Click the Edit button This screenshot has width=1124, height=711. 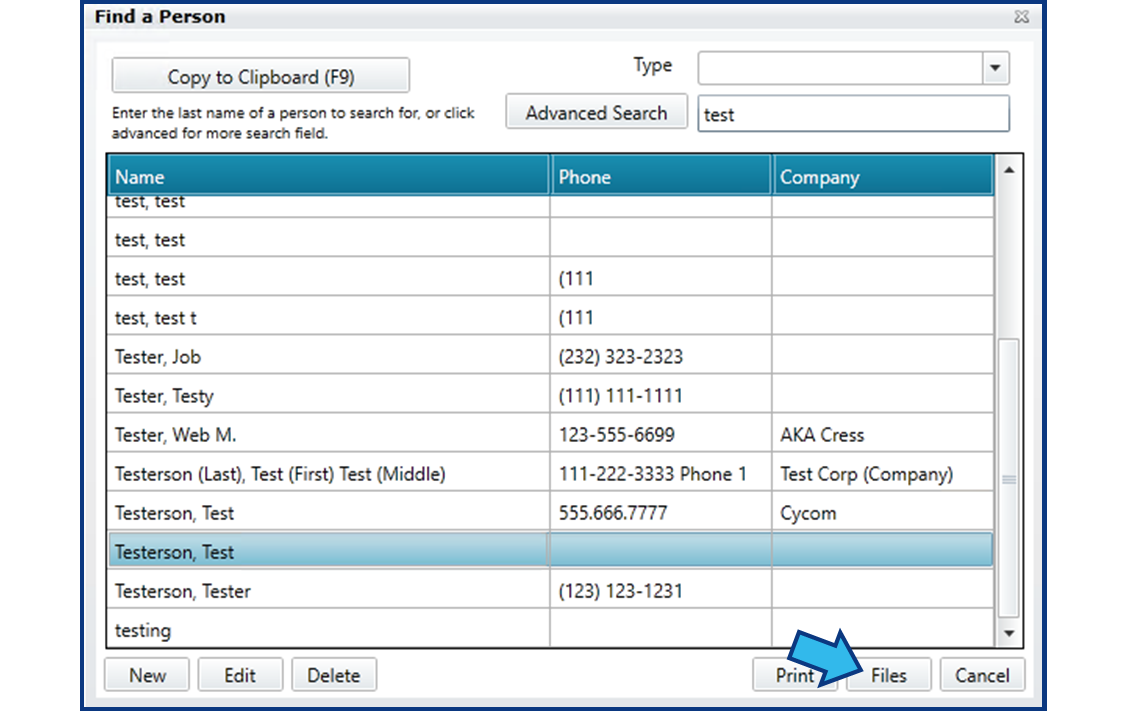coord(239,674)
